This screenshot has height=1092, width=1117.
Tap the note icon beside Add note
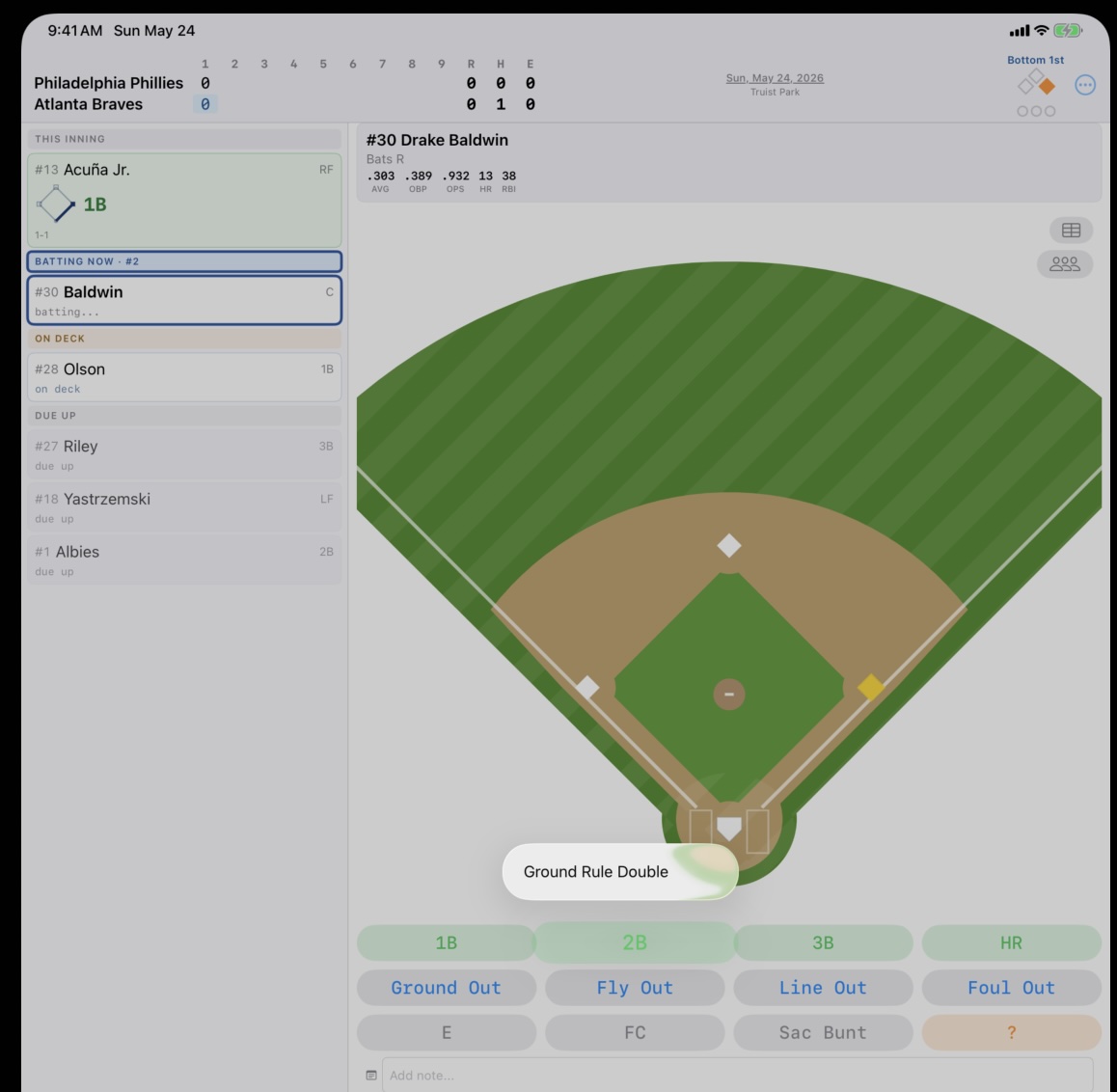tap(371, 1075)
